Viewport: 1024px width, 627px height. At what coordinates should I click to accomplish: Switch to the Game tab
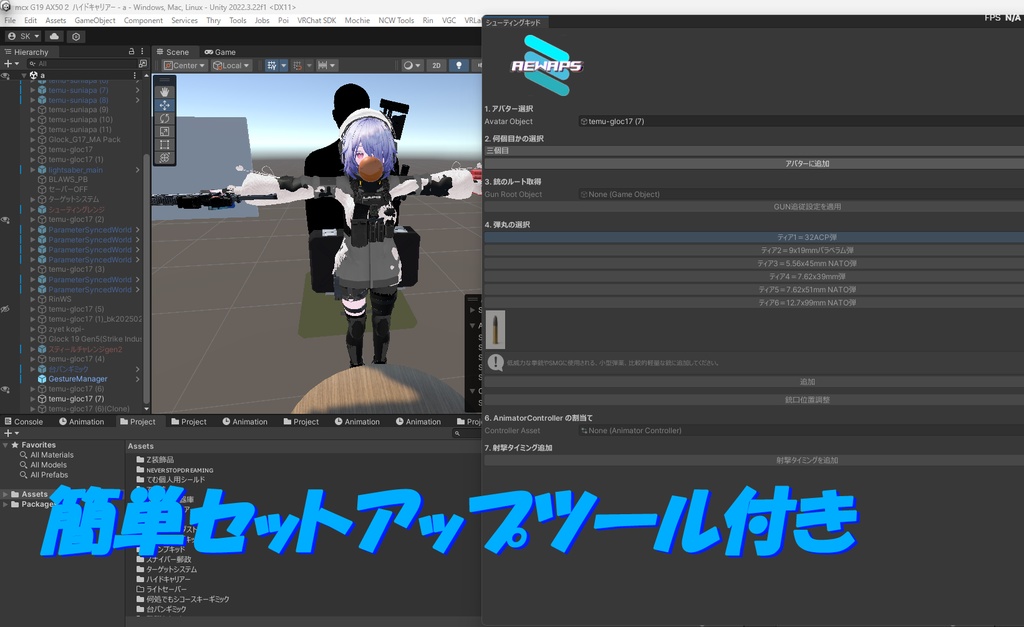(219, 51)
